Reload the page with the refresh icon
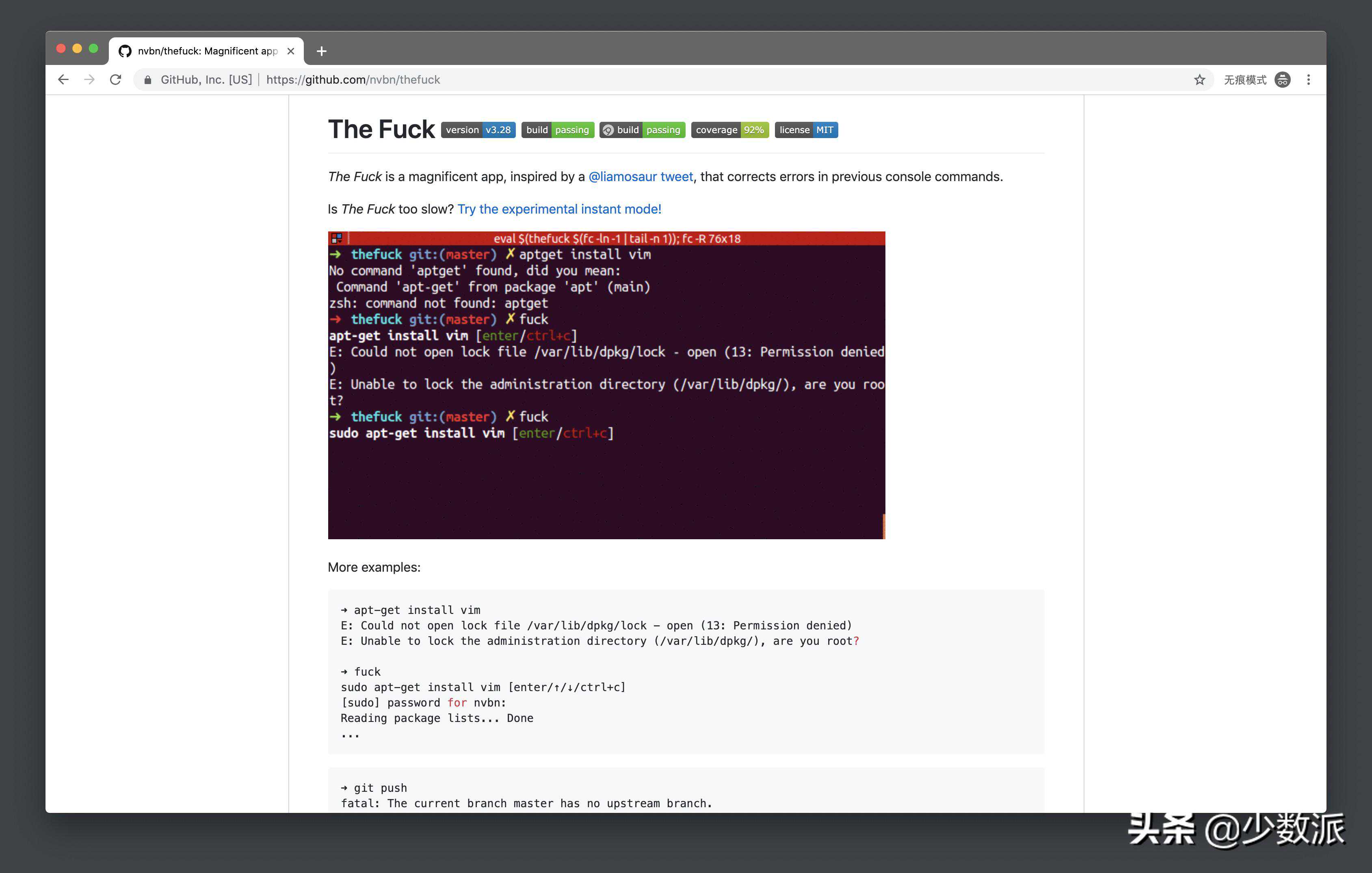1372x873 pixels. tap(116, 80)
